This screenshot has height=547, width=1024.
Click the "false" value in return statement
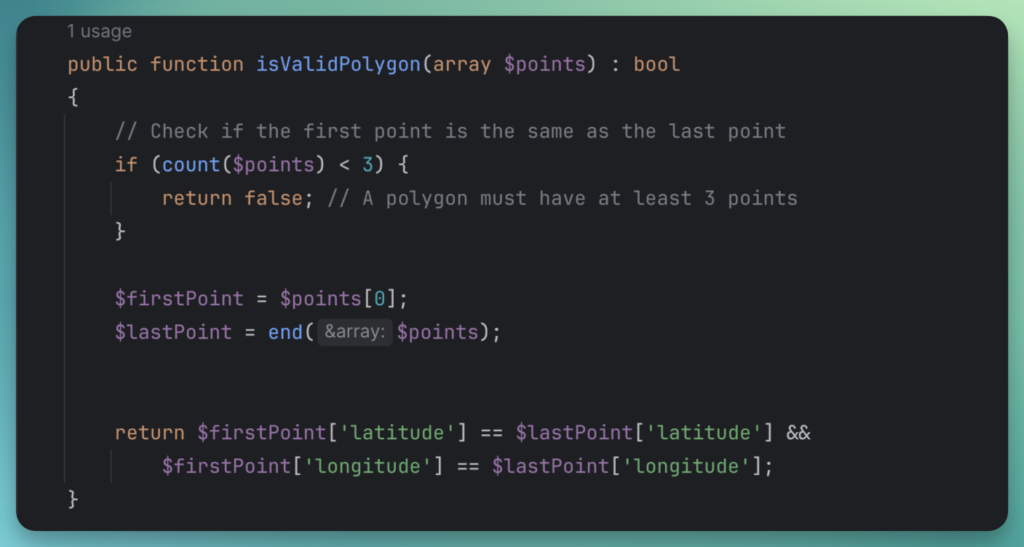pos(273,198)
